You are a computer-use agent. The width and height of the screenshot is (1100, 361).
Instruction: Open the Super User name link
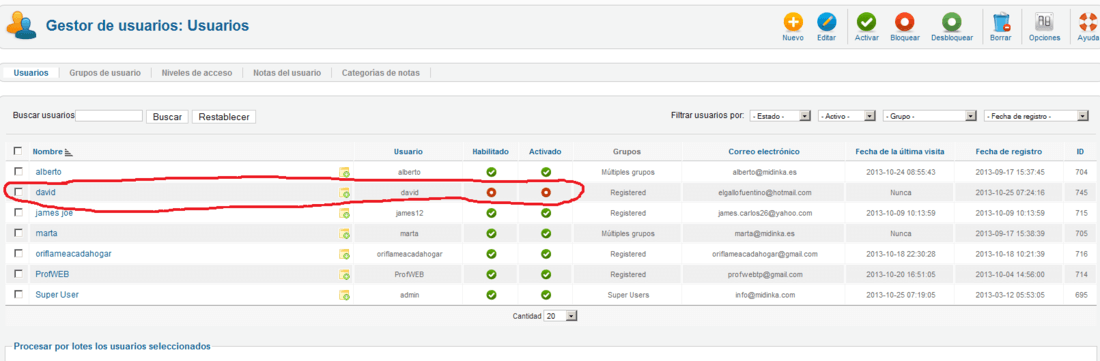click(x=57, y=295)
